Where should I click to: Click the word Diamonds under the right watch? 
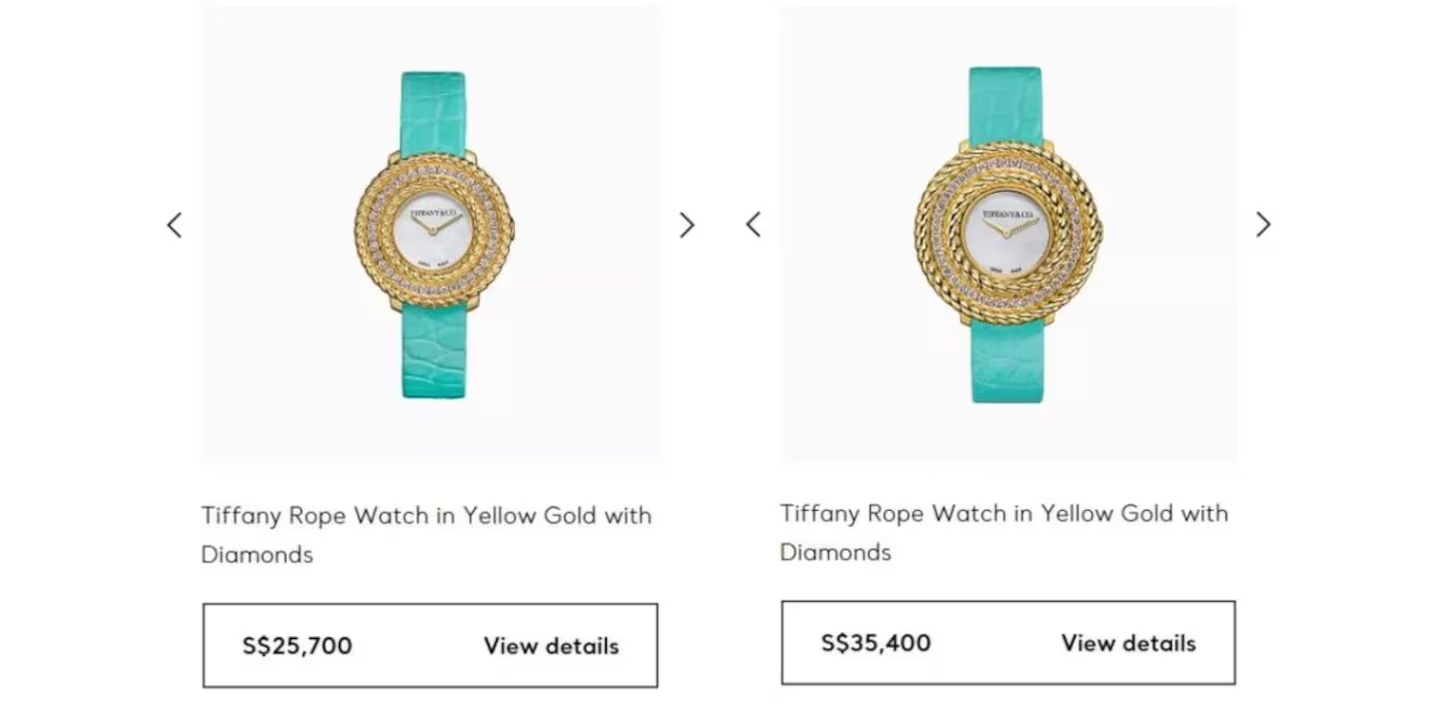[835, 552]
